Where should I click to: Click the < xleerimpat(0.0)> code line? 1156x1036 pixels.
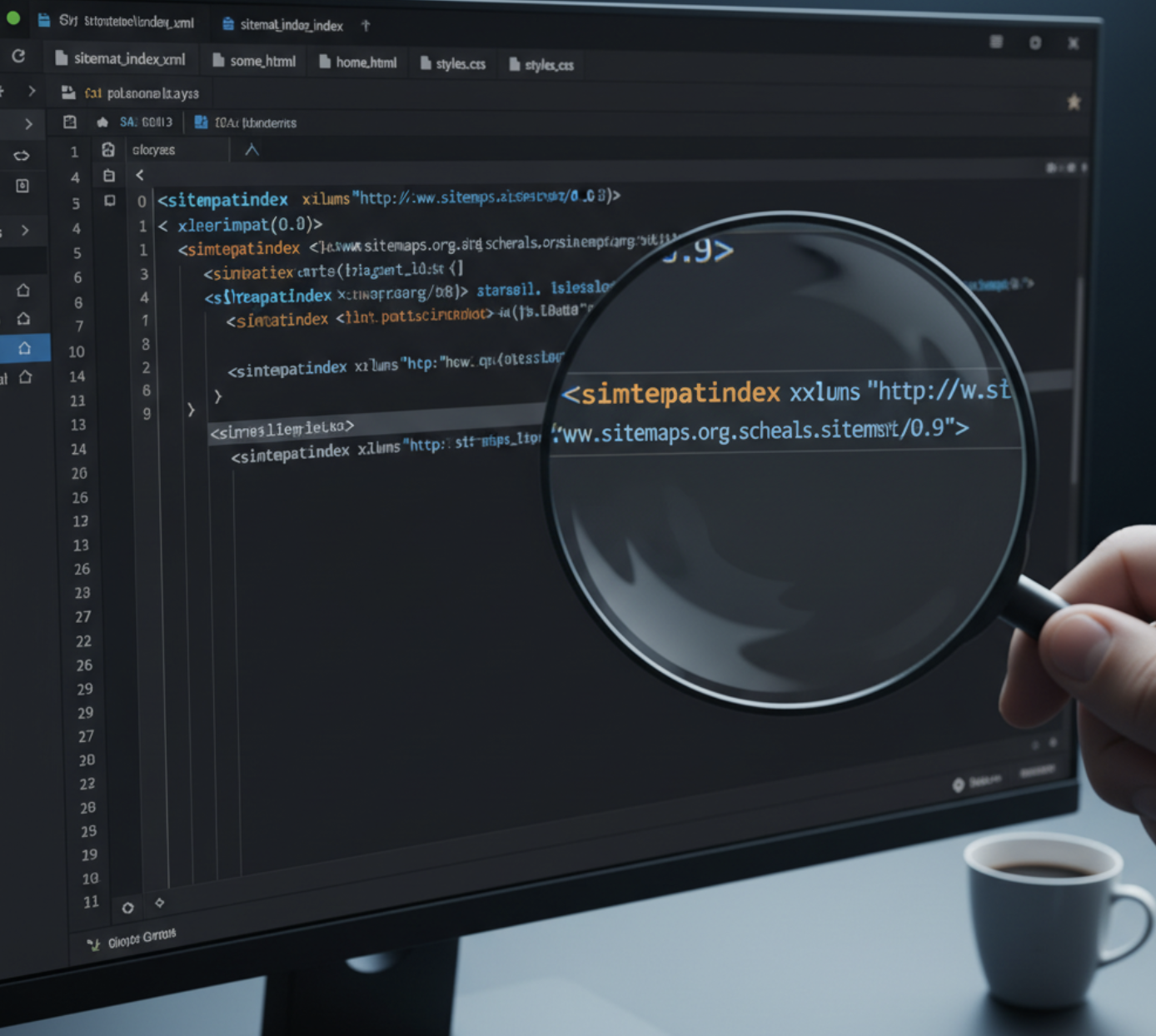coord(240,225)
